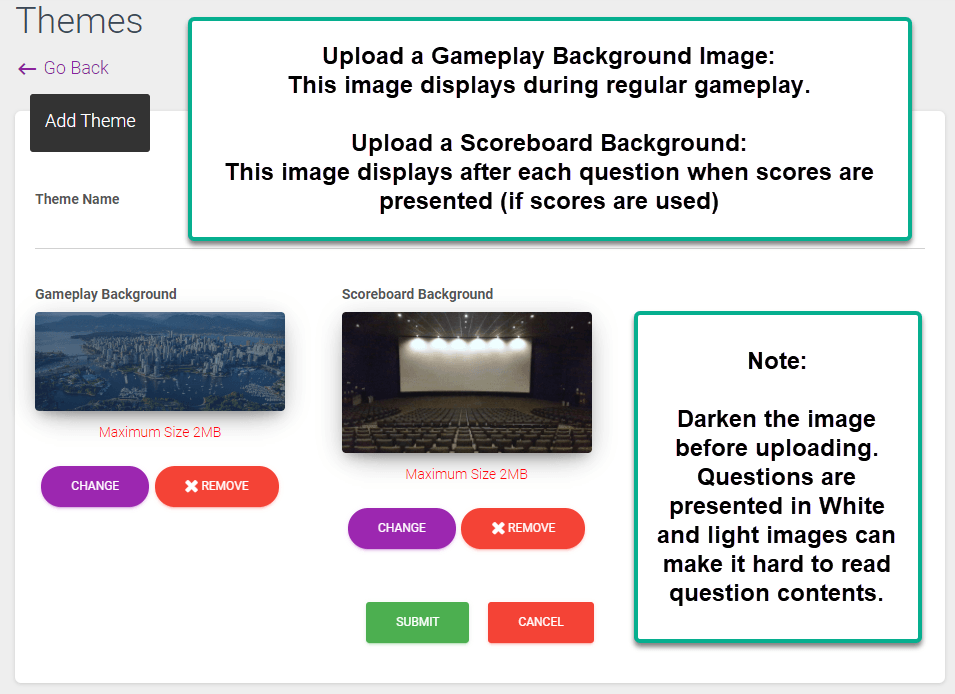The width and height of the screenshot is (955, 694).
Task: Select the city skyline Gameplay Background thumbnail
Action: pyautogui.click(x=159, y=361)
